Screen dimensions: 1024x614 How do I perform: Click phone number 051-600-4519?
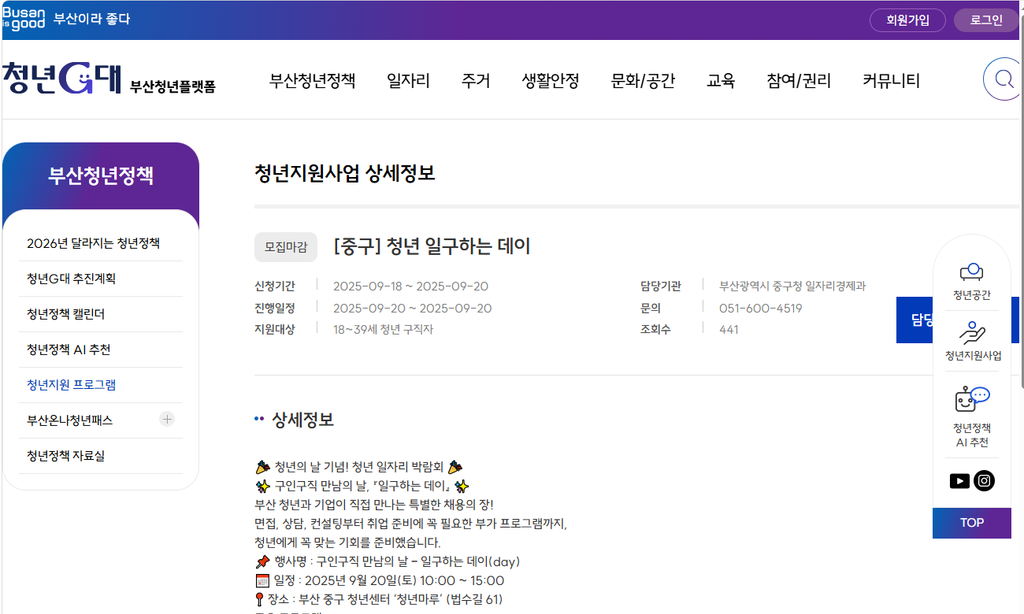click(x=760, y=308)
